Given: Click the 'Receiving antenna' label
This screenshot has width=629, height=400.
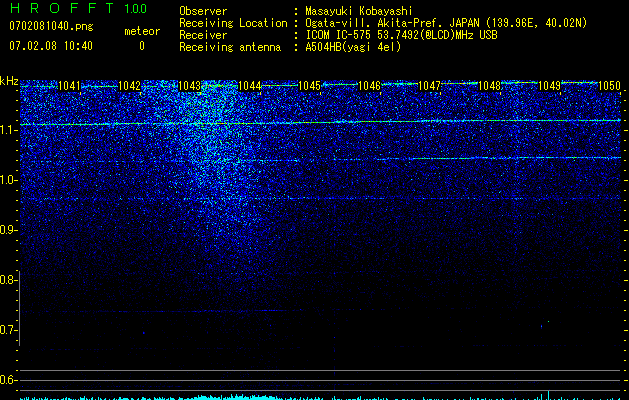Looking at the screenshot, I should (230, 47).
